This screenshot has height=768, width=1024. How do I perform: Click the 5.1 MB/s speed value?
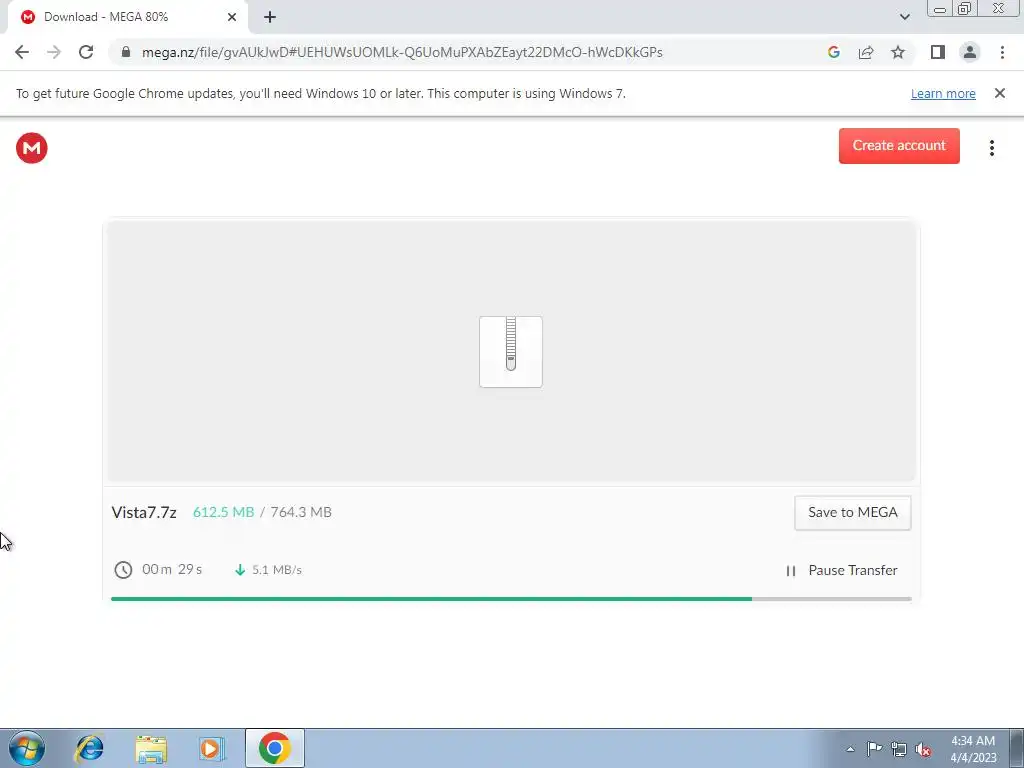(277, 570)
